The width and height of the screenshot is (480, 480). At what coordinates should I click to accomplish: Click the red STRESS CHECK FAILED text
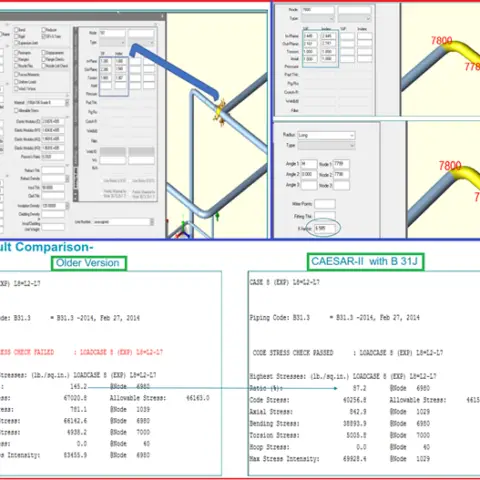tap(27, 352)
